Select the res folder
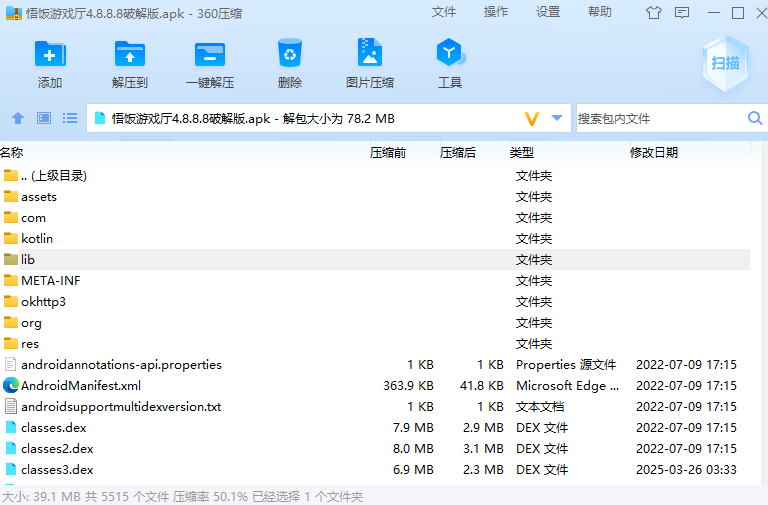 [x=375, y=344]
